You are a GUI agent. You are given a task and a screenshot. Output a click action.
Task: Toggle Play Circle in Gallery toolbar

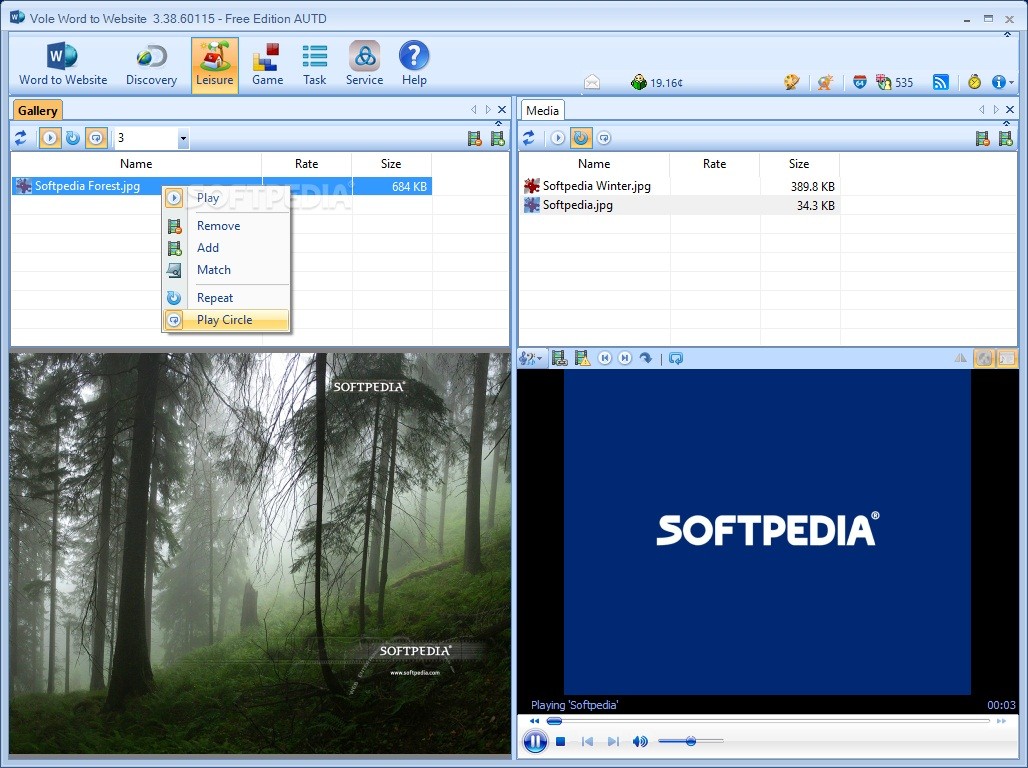point(96,138)
